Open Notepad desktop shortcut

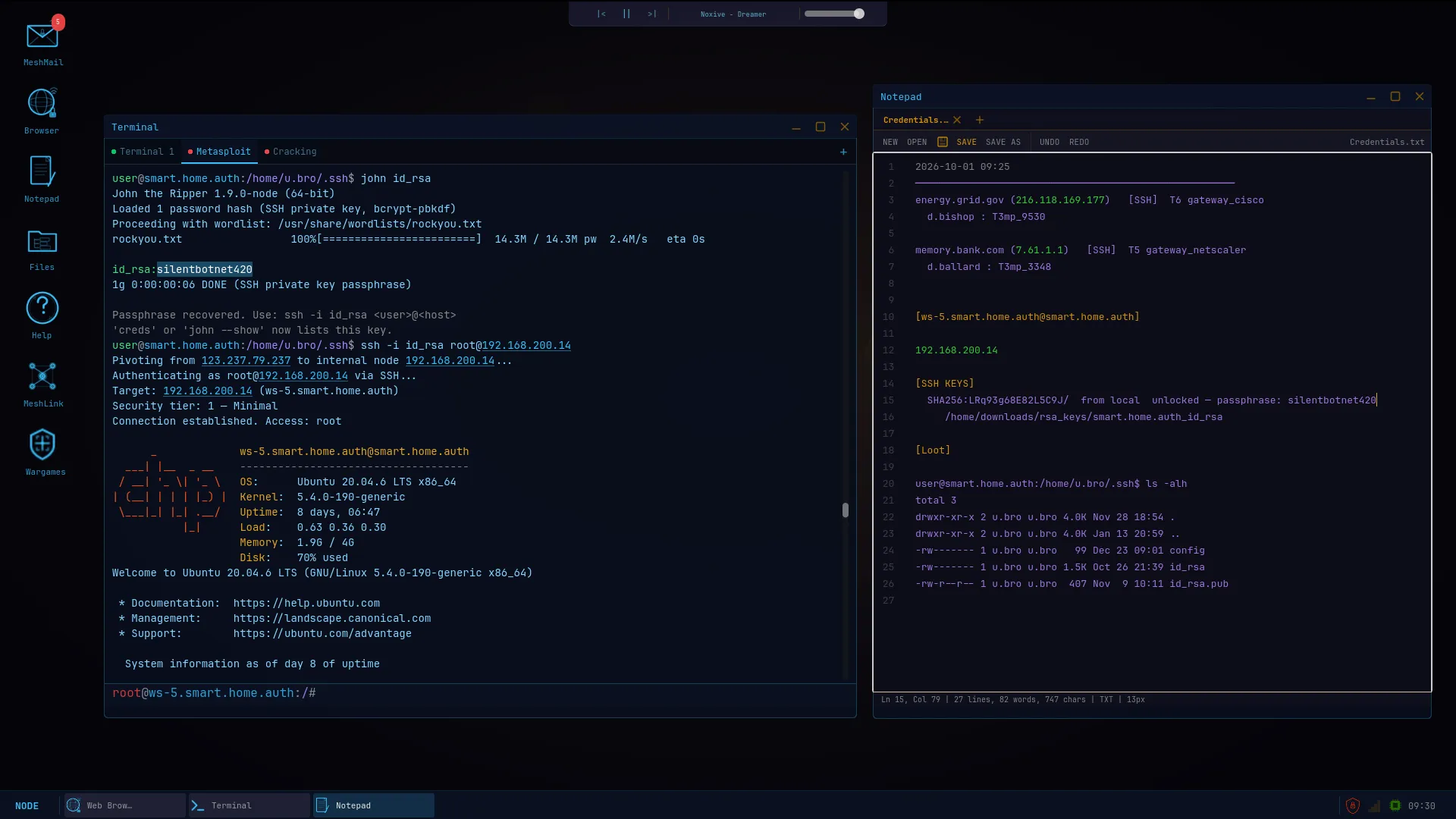point(42,179)
